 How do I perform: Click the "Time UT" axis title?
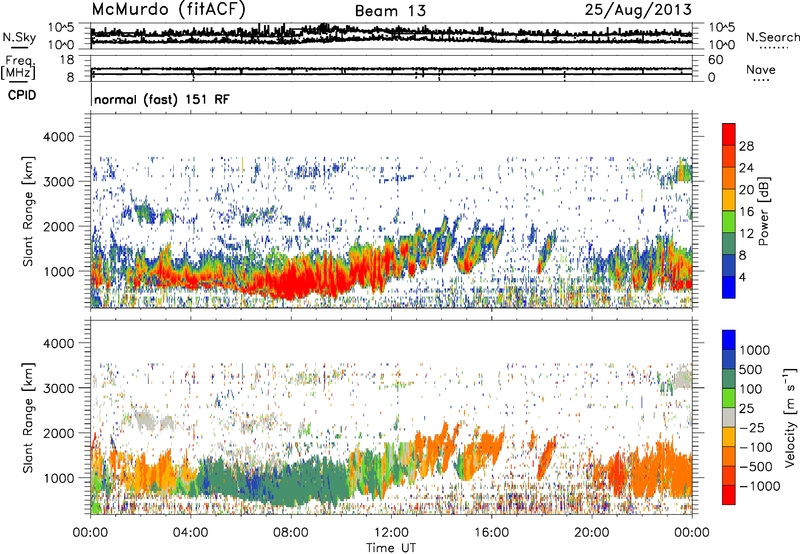(x=391, y=548)
